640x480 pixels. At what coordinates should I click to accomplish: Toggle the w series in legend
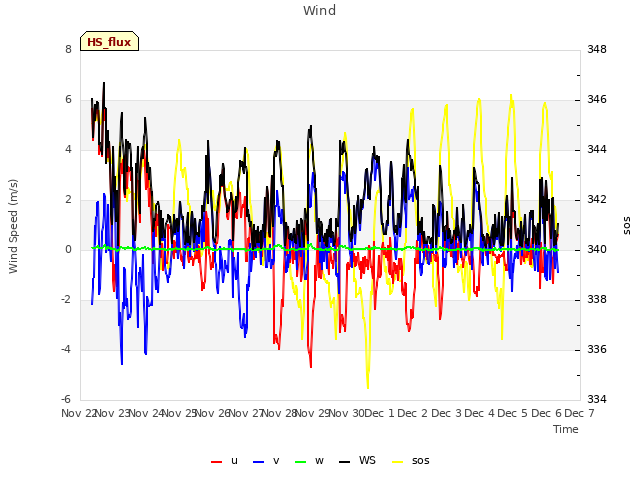pos(309,461)
